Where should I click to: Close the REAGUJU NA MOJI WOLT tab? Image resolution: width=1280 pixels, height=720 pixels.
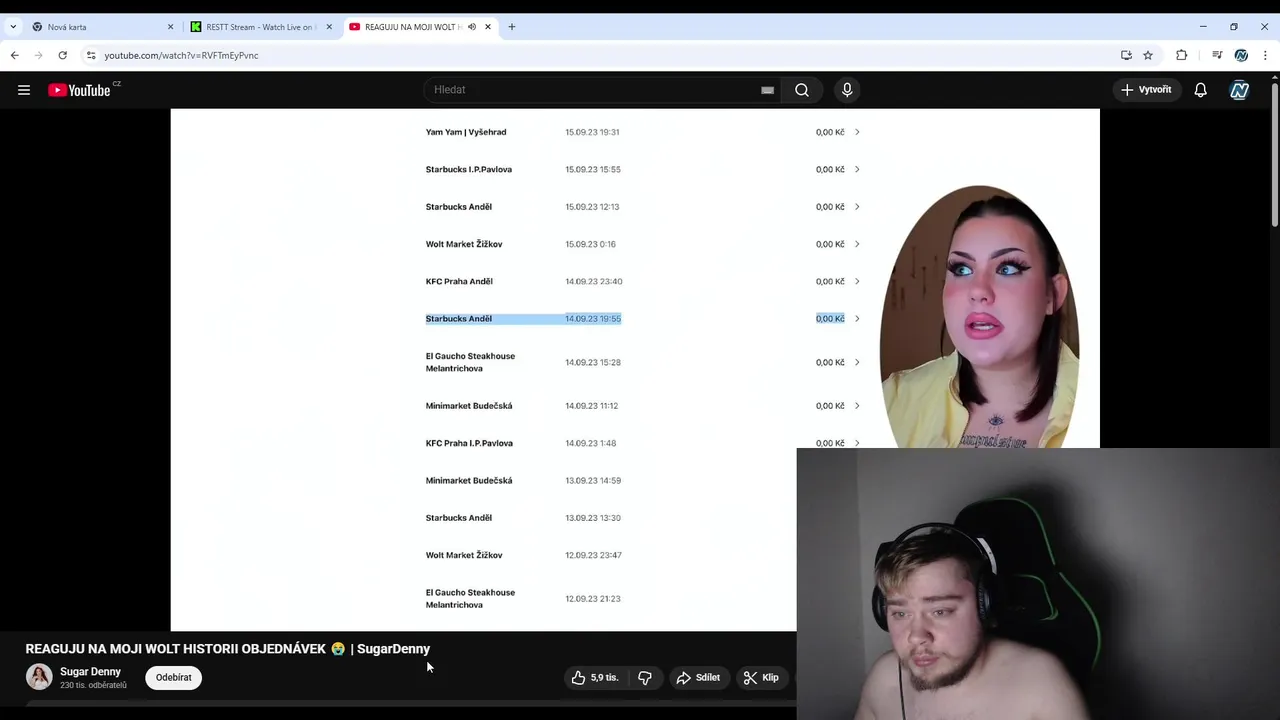(x=488, y=27)
